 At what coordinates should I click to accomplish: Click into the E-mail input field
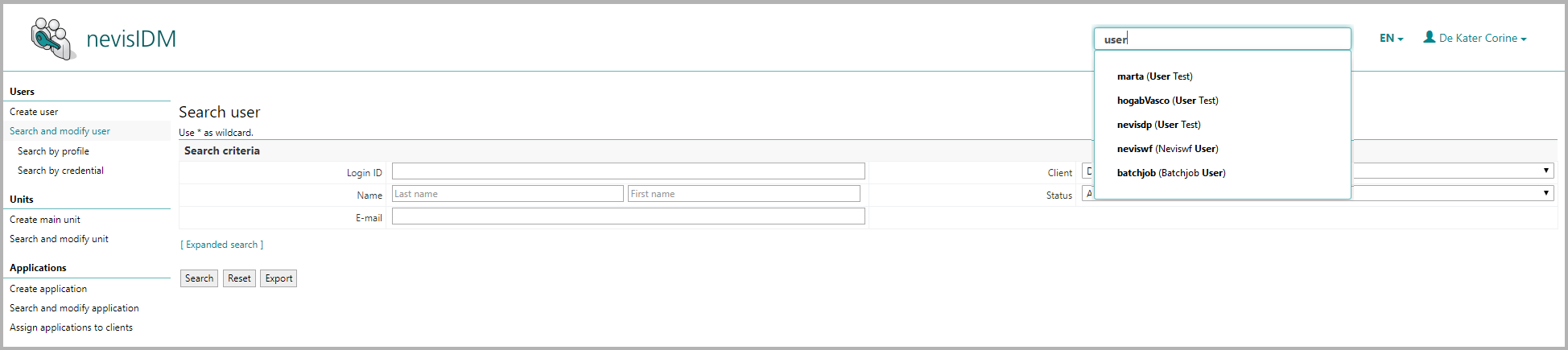(x=628, y=216)
